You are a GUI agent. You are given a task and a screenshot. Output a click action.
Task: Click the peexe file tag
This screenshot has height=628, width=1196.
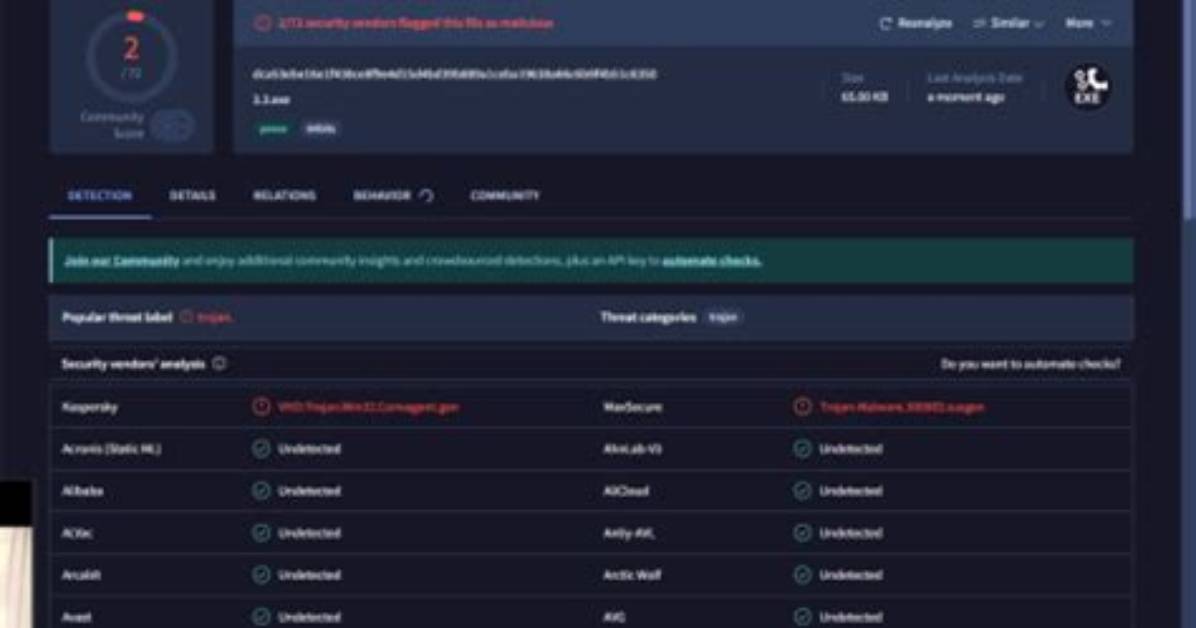(x=273, y=129)
